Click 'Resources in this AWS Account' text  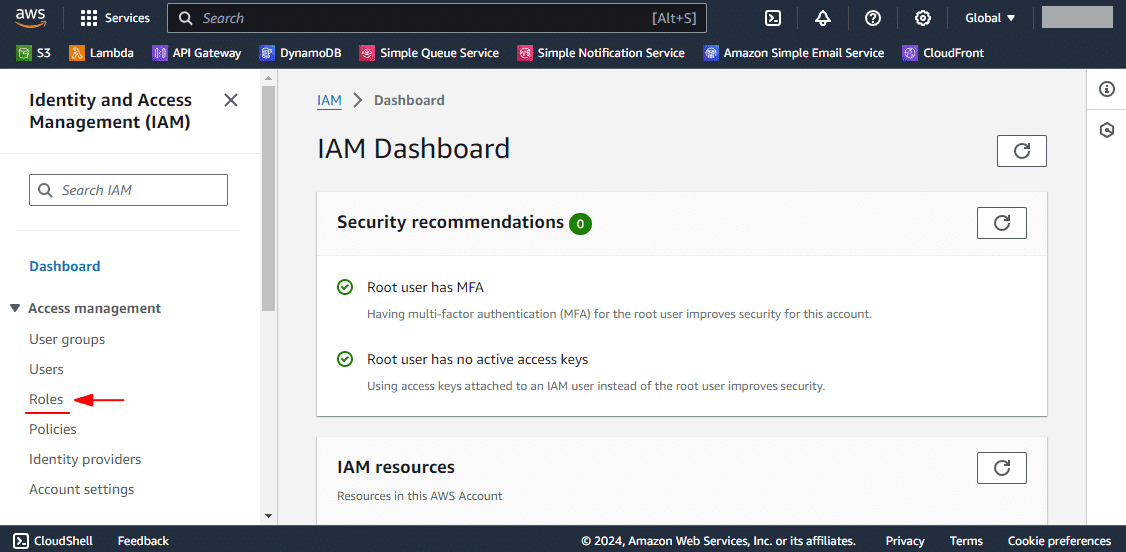pyautogui.click(x=419, y=496)
